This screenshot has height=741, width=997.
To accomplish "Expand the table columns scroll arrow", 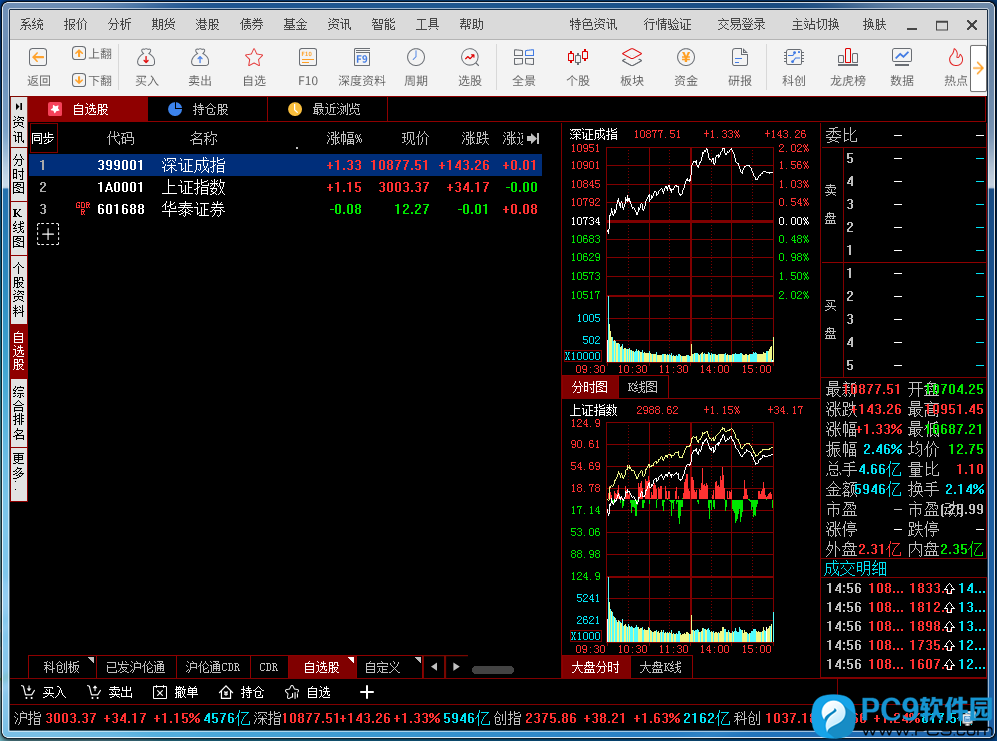I will pyautogui.click(x=533, y=138).
